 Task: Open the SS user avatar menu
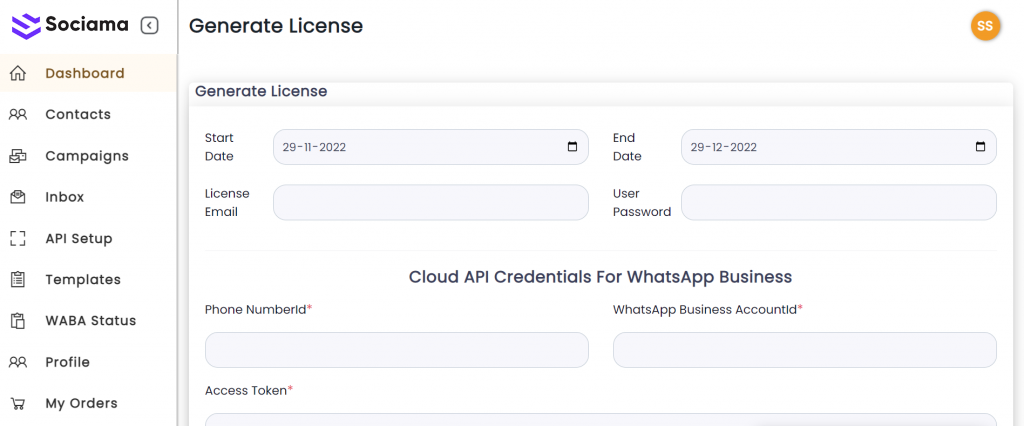tap(985, 26)
